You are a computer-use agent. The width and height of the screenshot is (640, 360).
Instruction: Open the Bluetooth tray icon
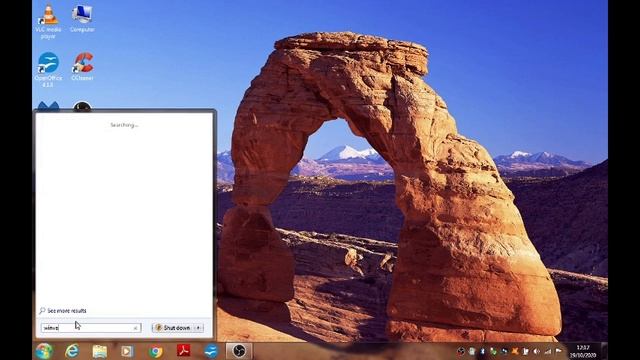482,351
